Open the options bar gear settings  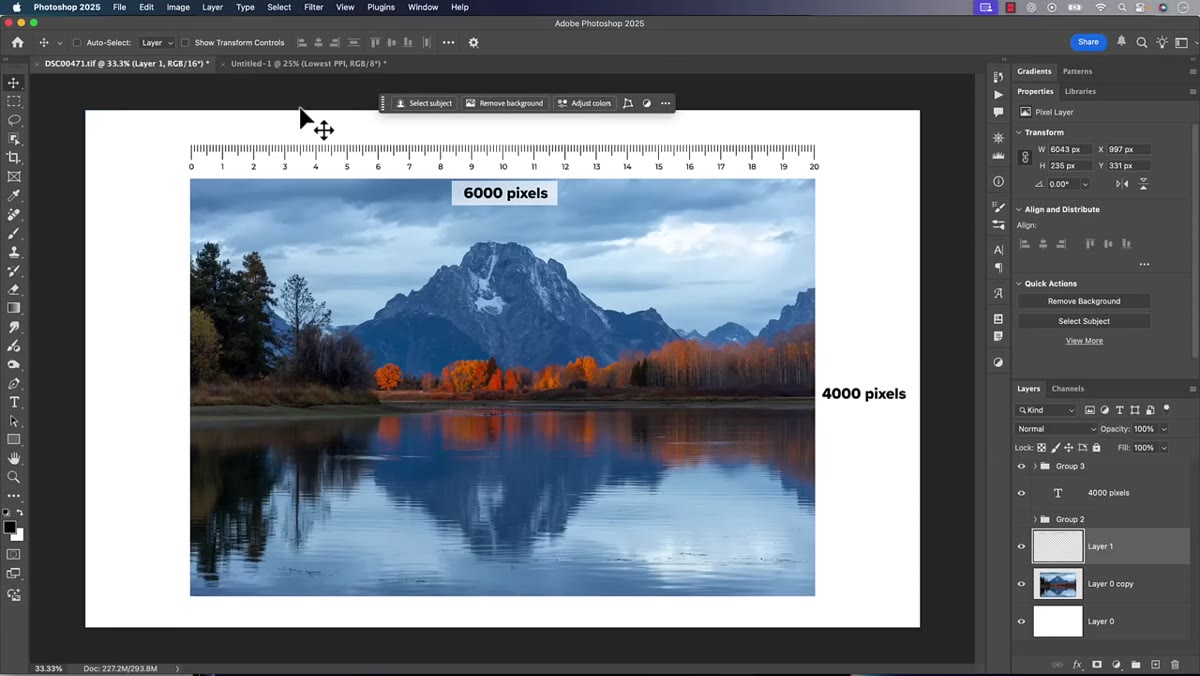coord(474,43)
